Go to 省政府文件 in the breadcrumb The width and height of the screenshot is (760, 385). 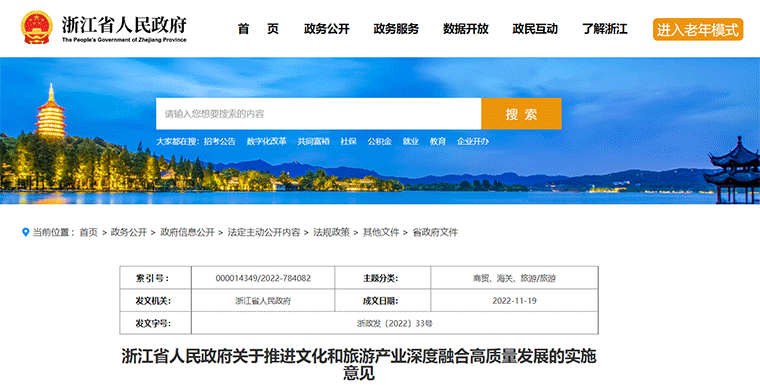pyautogui.click(x=435, y=233)
